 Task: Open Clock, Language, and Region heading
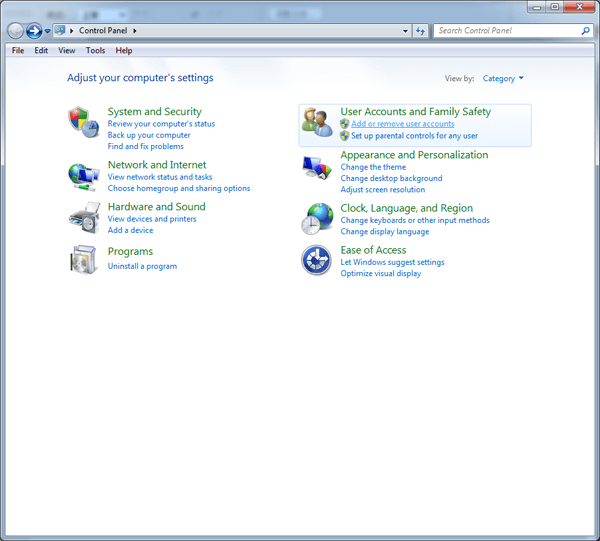click(407, 208)
